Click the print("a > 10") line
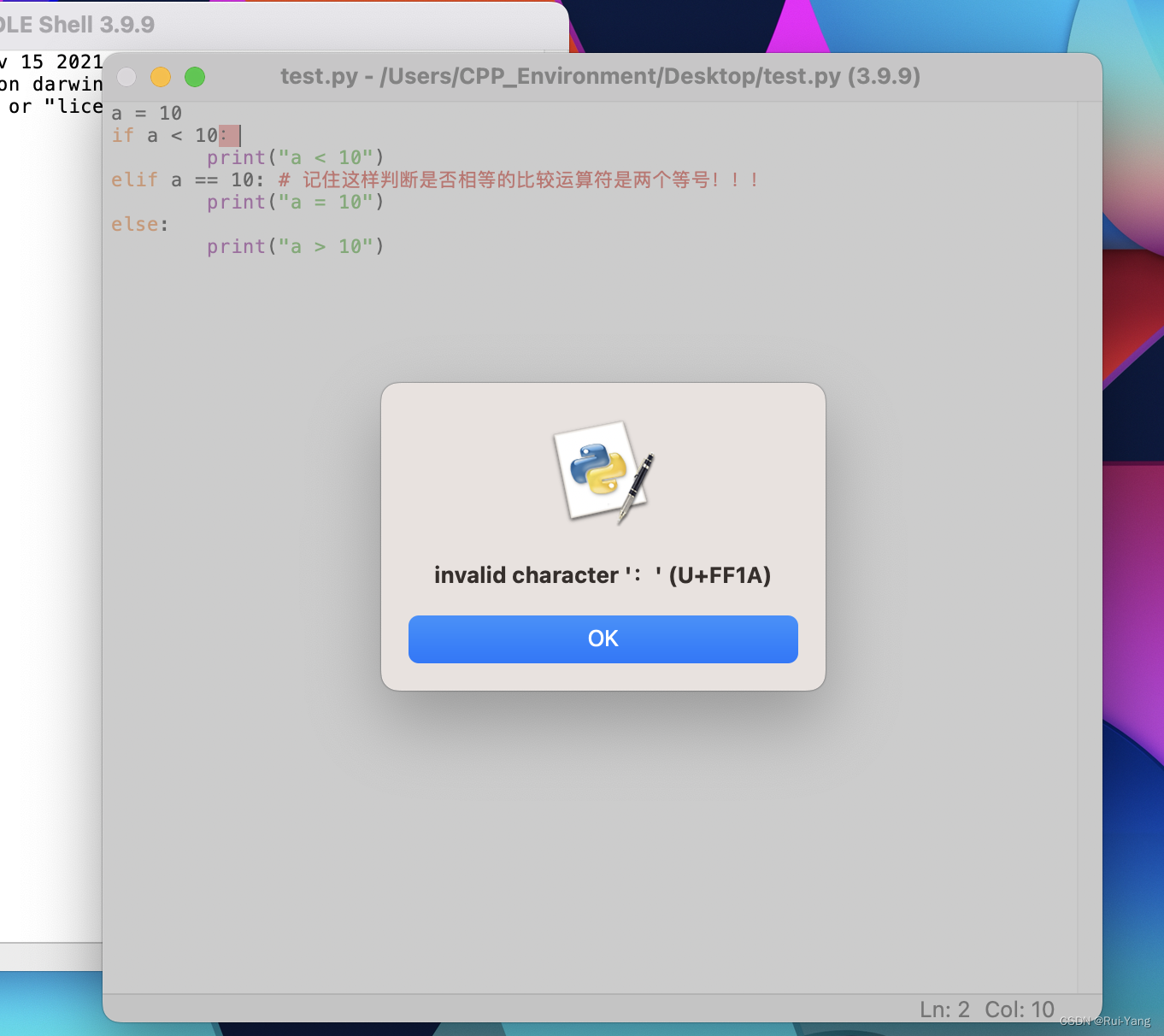 click(x=295, y=246)
